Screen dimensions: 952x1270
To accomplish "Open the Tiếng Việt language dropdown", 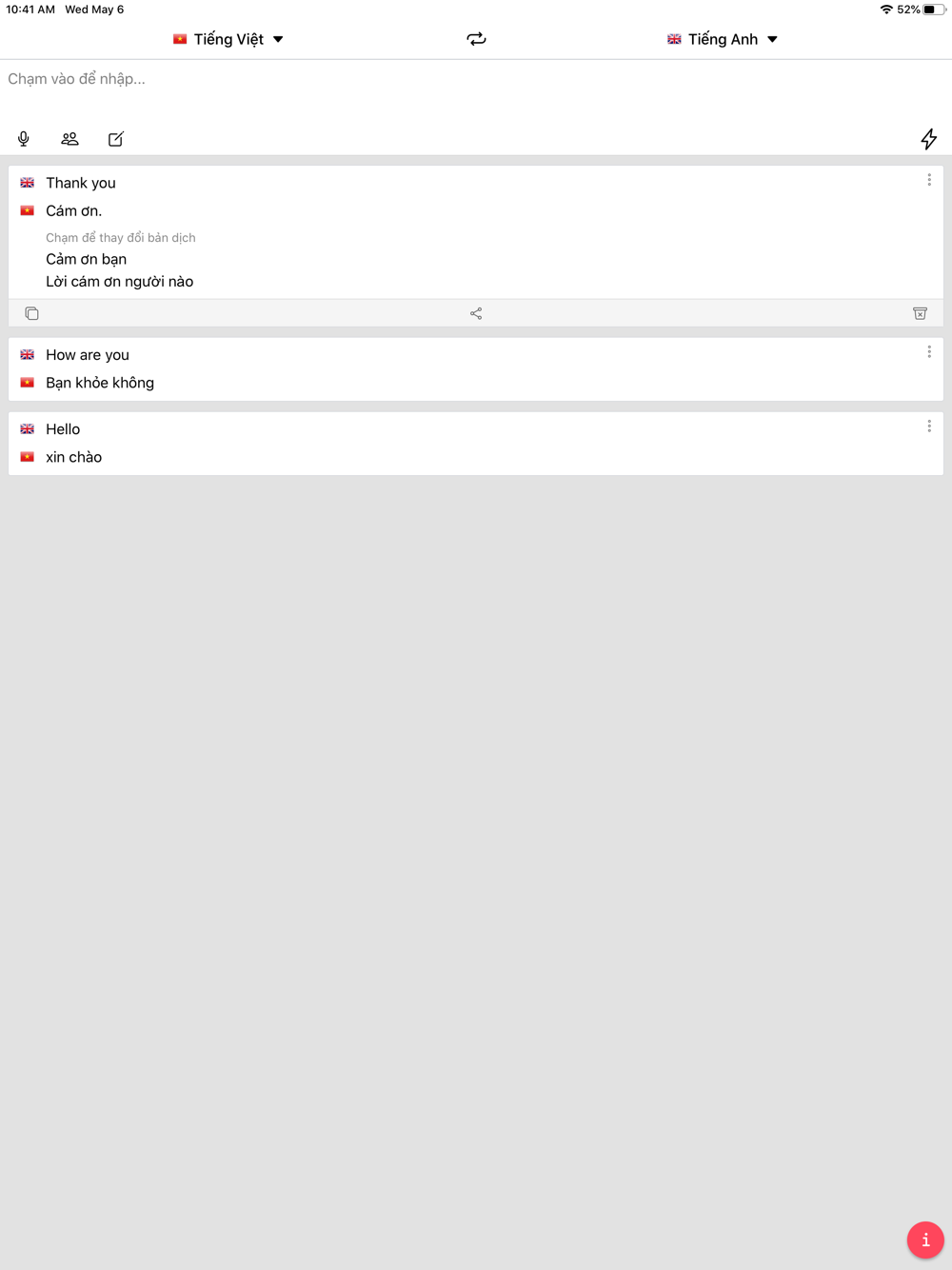I will [228, 39].
